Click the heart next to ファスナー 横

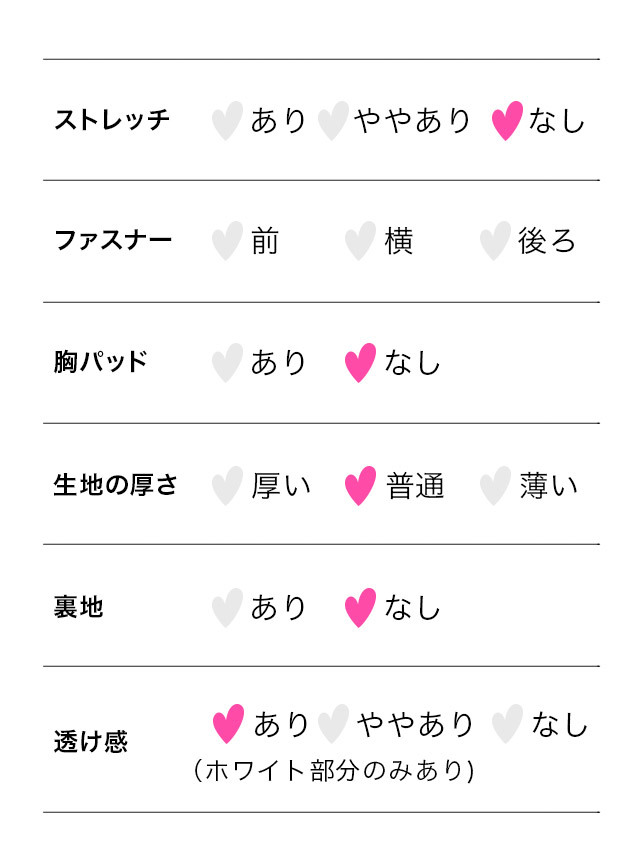click(x=360, y=241)
